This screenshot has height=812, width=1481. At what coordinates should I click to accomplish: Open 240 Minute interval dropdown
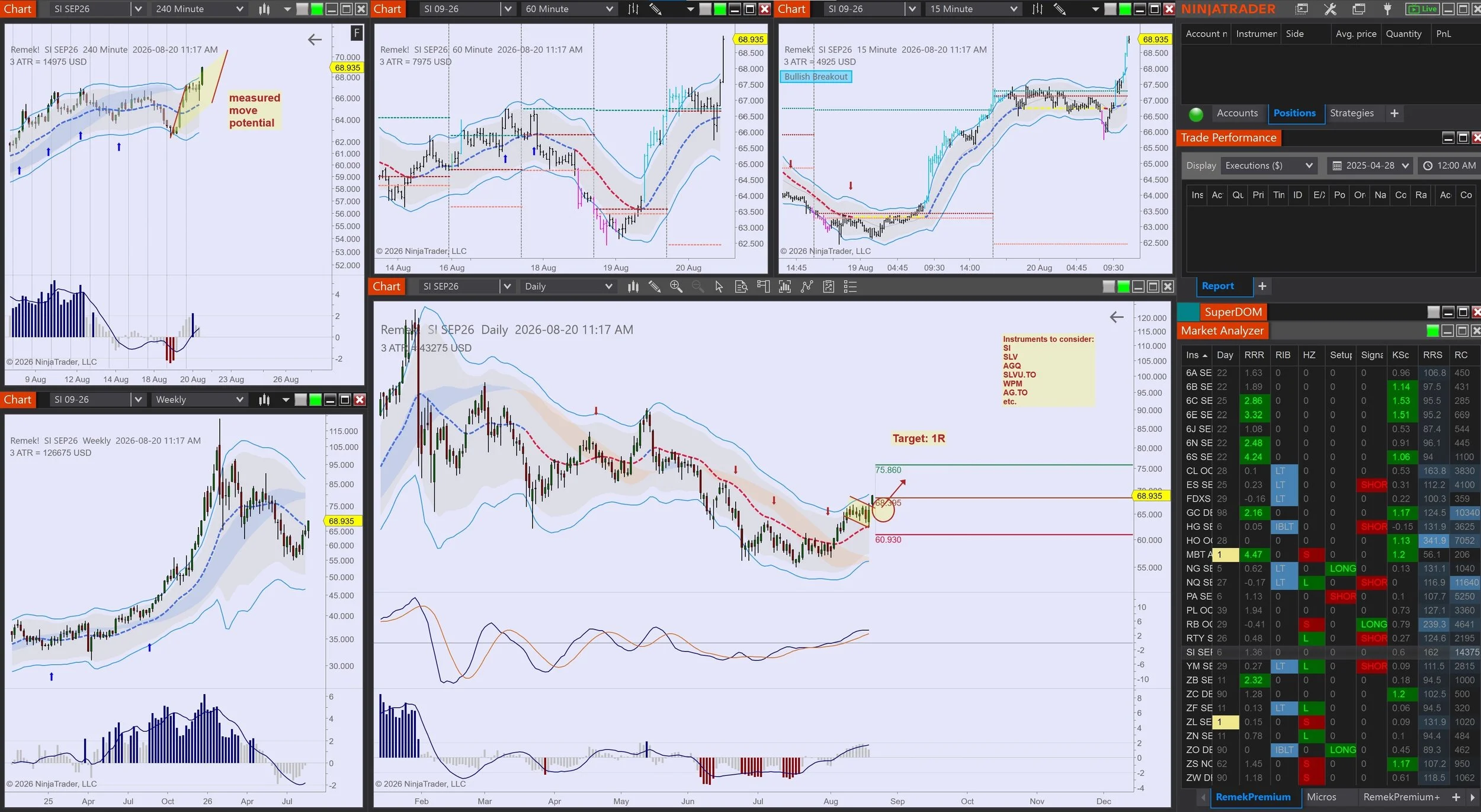199,9
